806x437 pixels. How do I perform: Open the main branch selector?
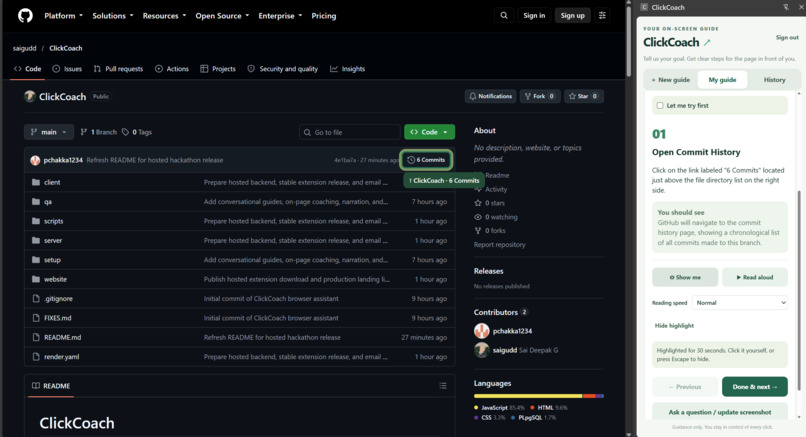[x=49, y=132]
